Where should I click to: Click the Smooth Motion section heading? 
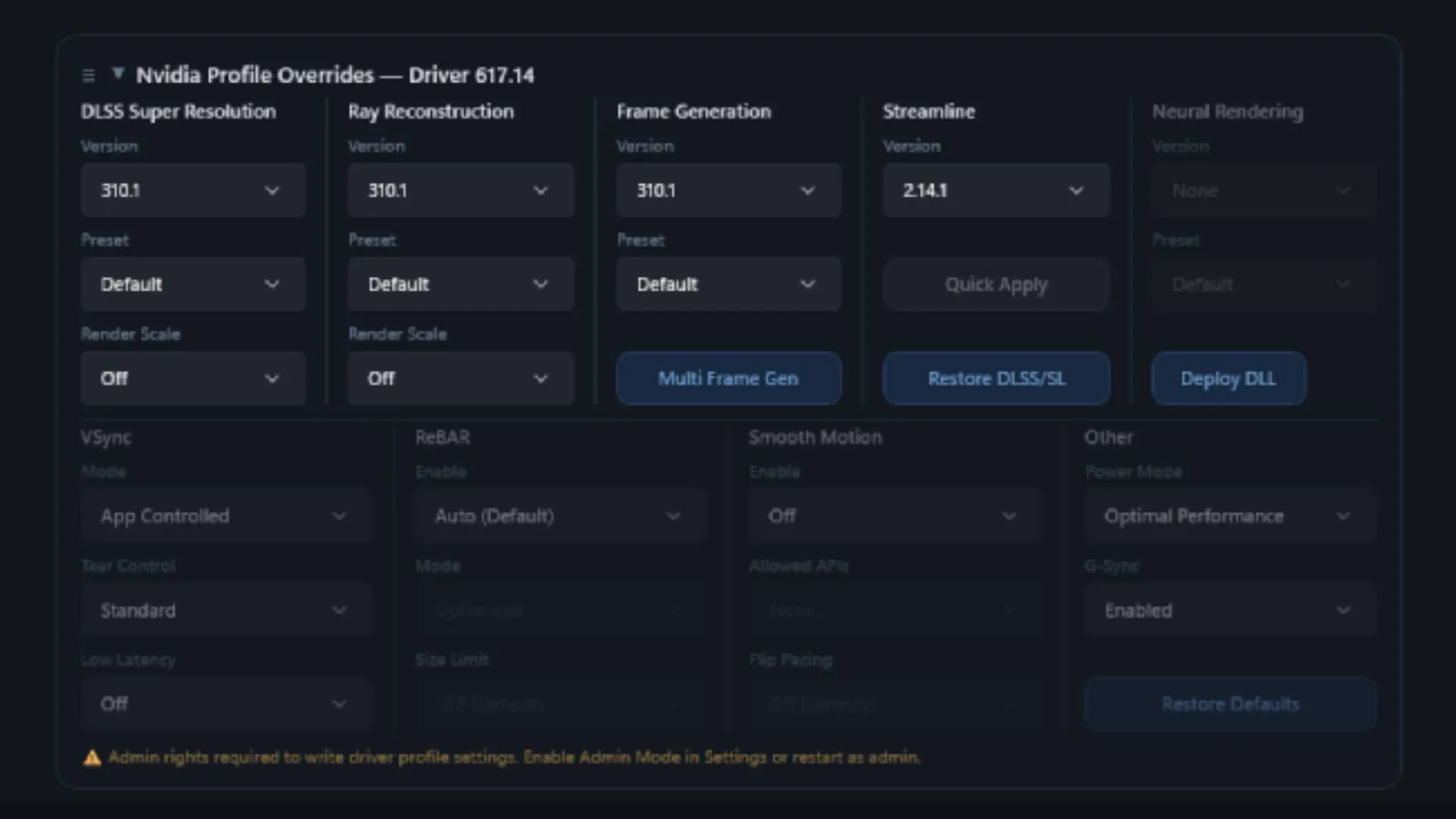(x=815, y=438)
